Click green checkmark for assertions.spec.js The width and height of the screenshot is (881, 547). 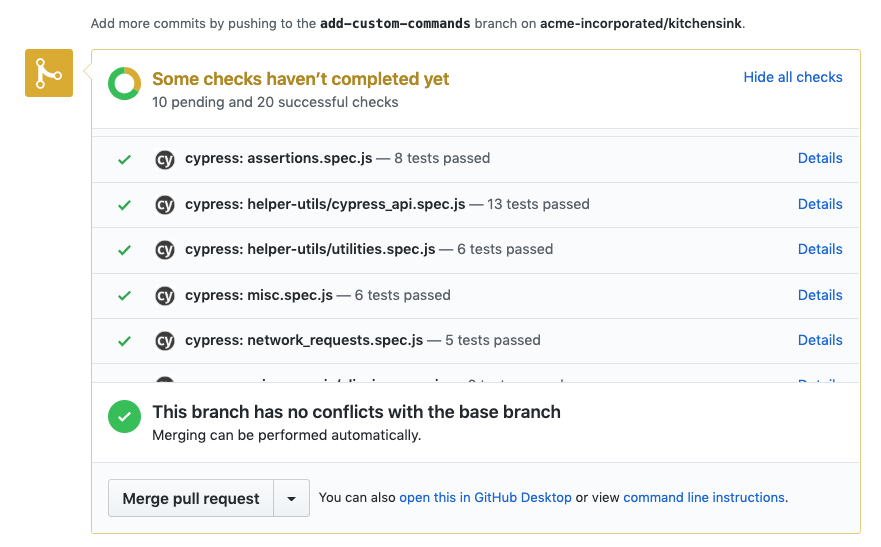[124, 159]
